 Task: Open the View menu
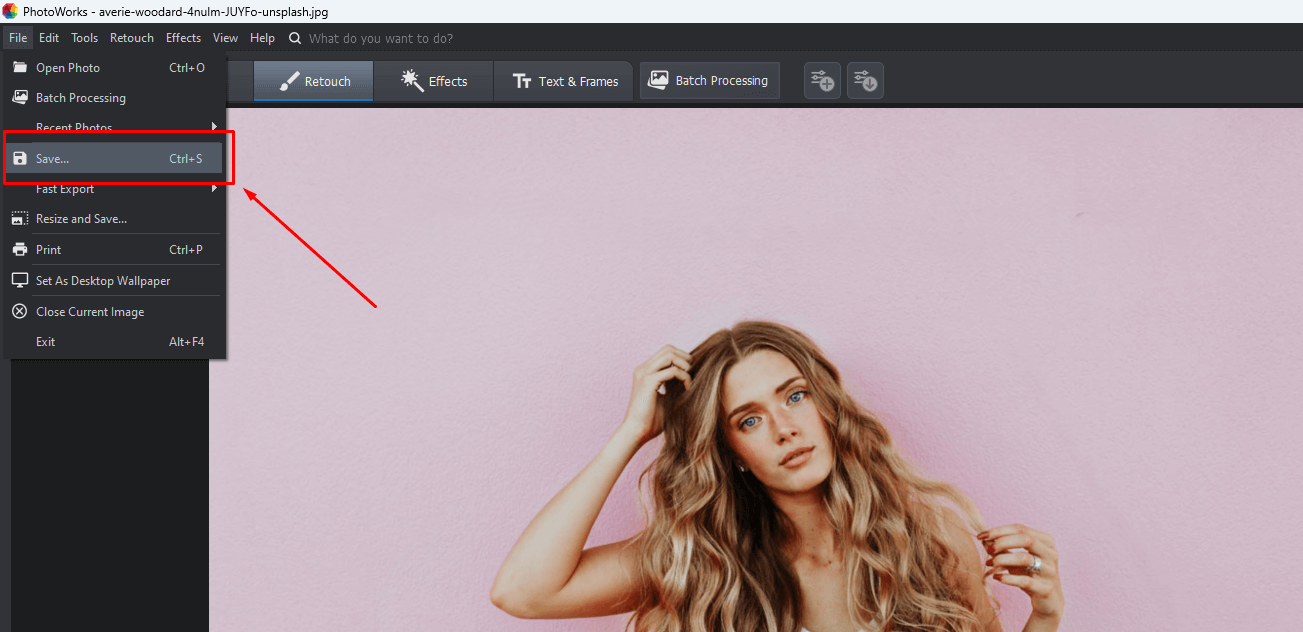225,38
